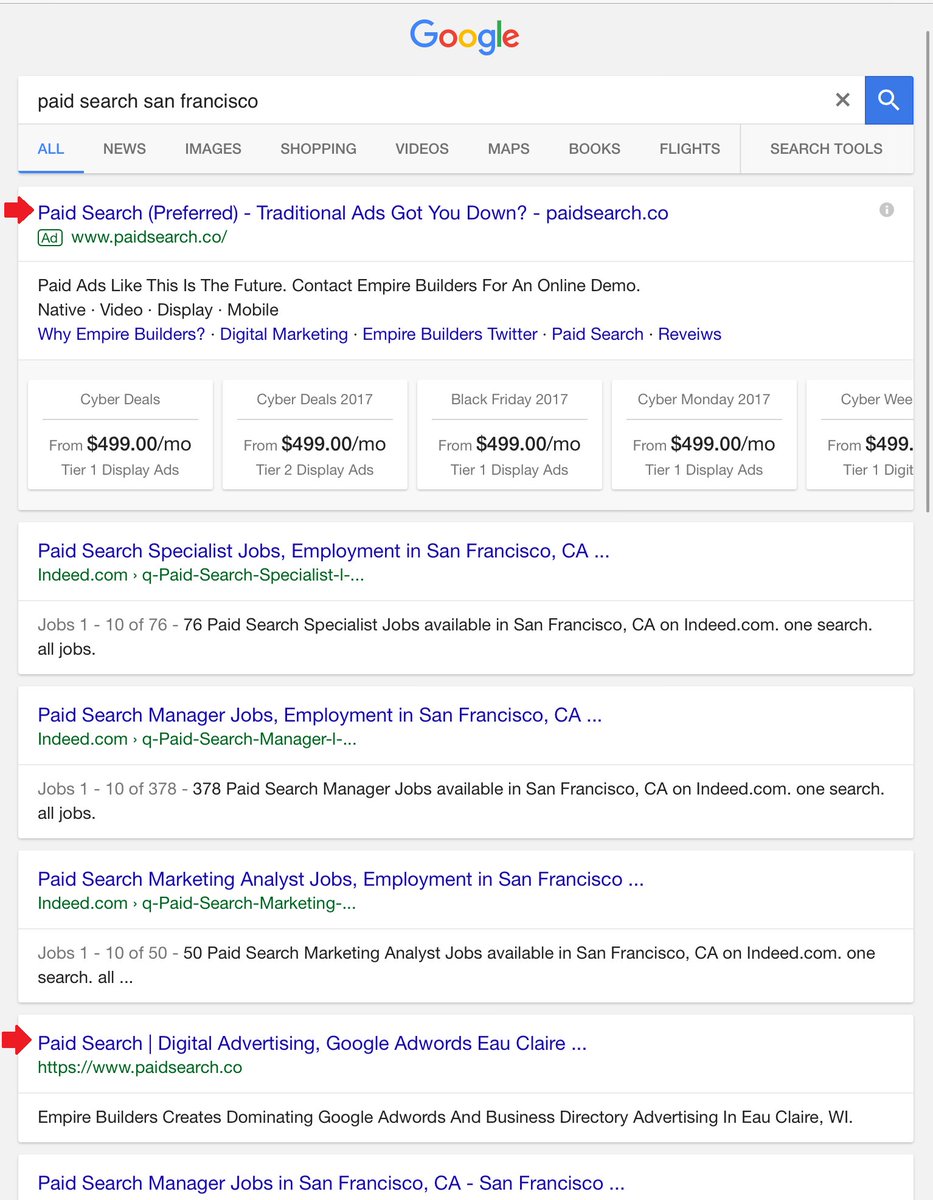Switch to the NEWS tab
Image resolution: width=933 pixels, height=1200 pixels.
pos(124,149)
